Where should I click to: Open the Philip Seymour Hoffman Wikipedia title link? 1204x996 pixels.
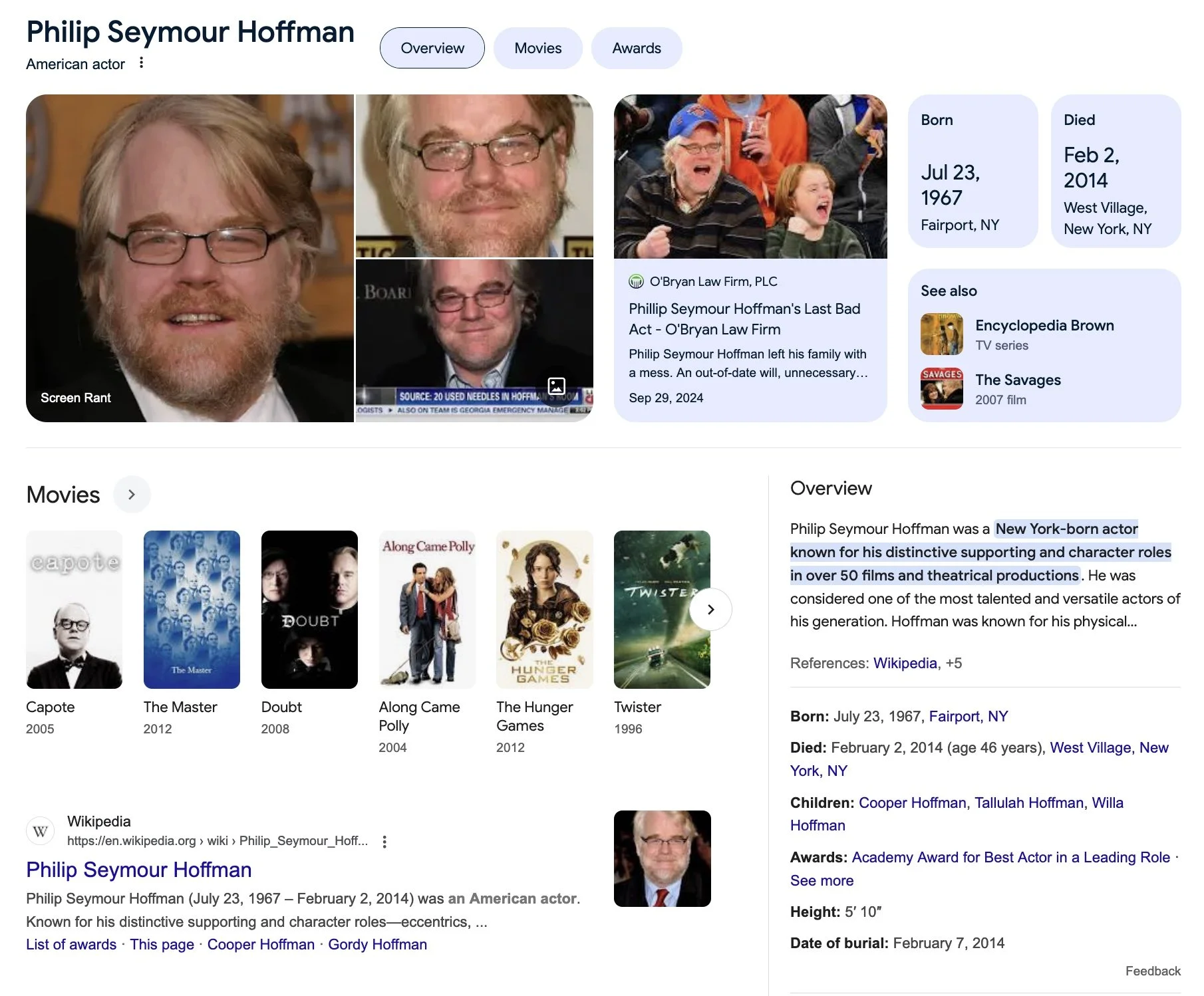139,869
